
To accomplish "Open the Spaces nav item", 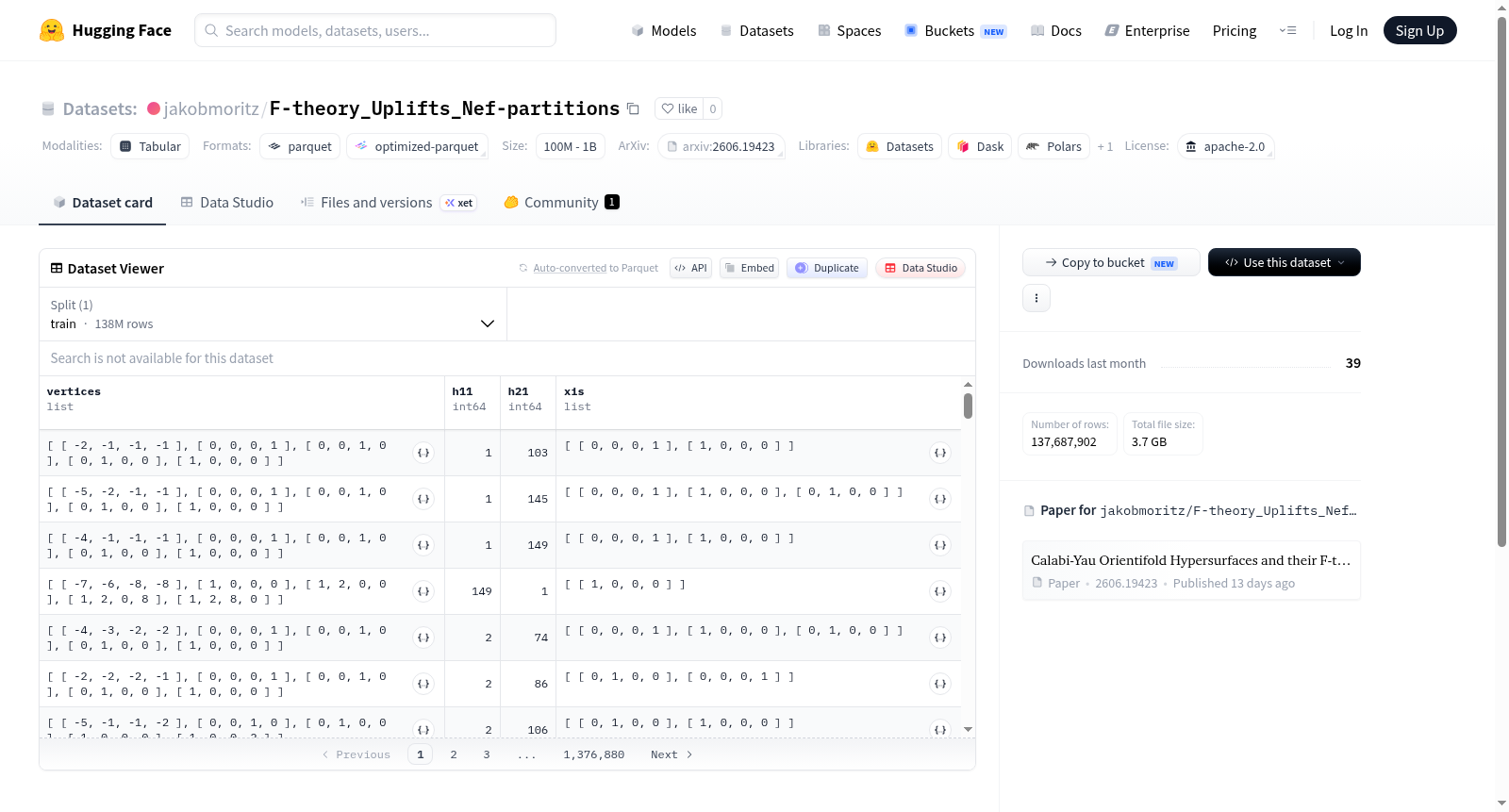I will click(x=849, y=30).
